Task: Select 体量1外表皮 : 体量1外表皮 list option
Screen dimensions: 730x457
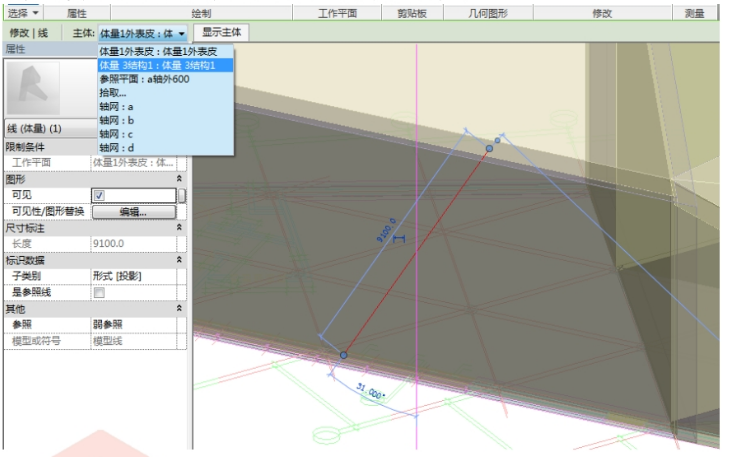Action: pyautogui.click(x=165, y=52)
